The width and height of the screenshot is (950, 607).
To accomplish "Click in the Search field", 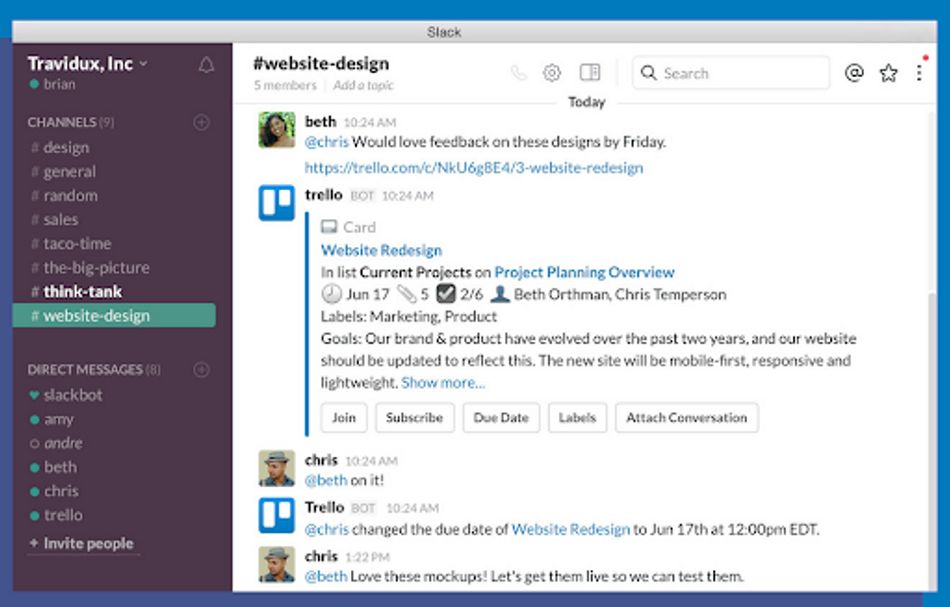I will point(731,73).
